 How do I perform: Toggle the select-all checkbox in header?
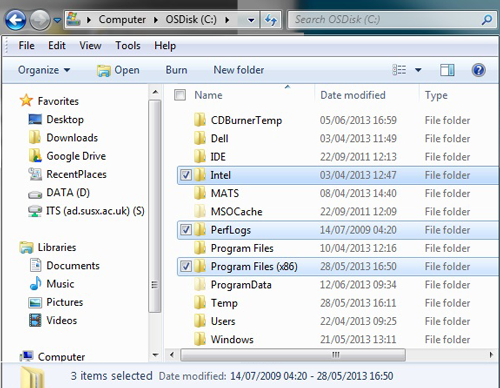tap(180, 95)
